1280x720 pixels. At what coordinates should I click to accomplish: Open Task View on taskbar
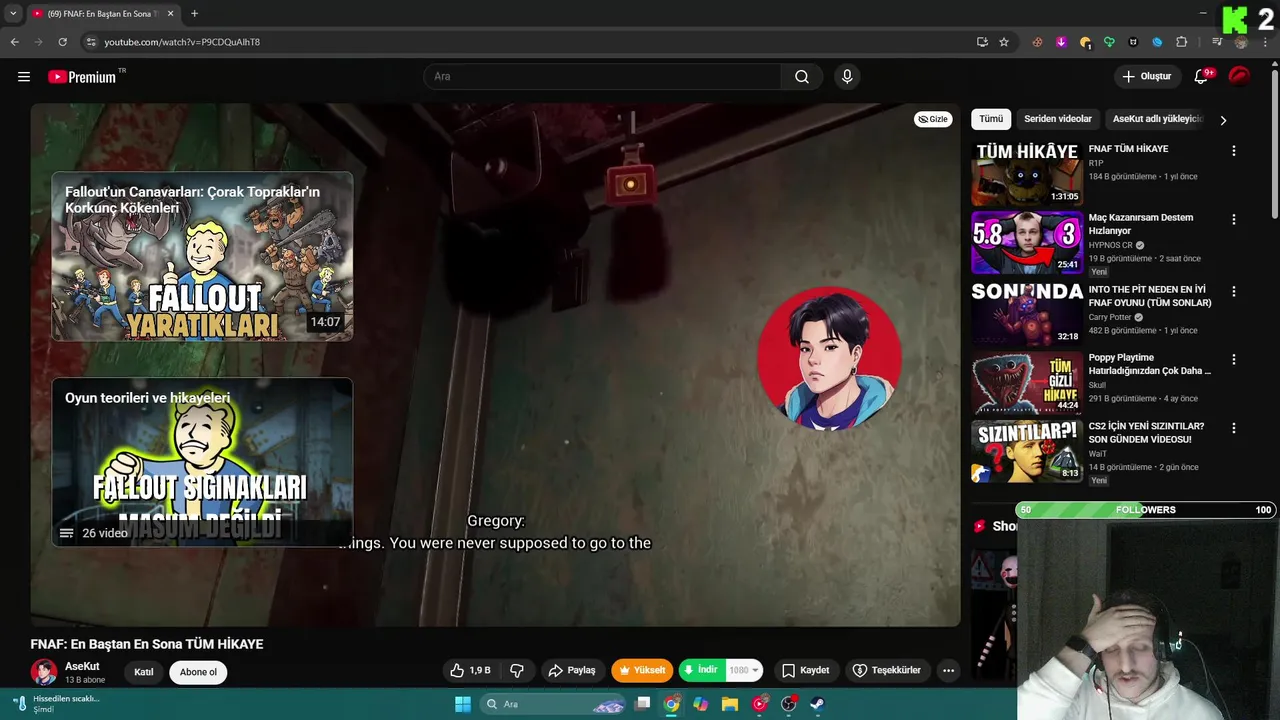coord(643,704)
